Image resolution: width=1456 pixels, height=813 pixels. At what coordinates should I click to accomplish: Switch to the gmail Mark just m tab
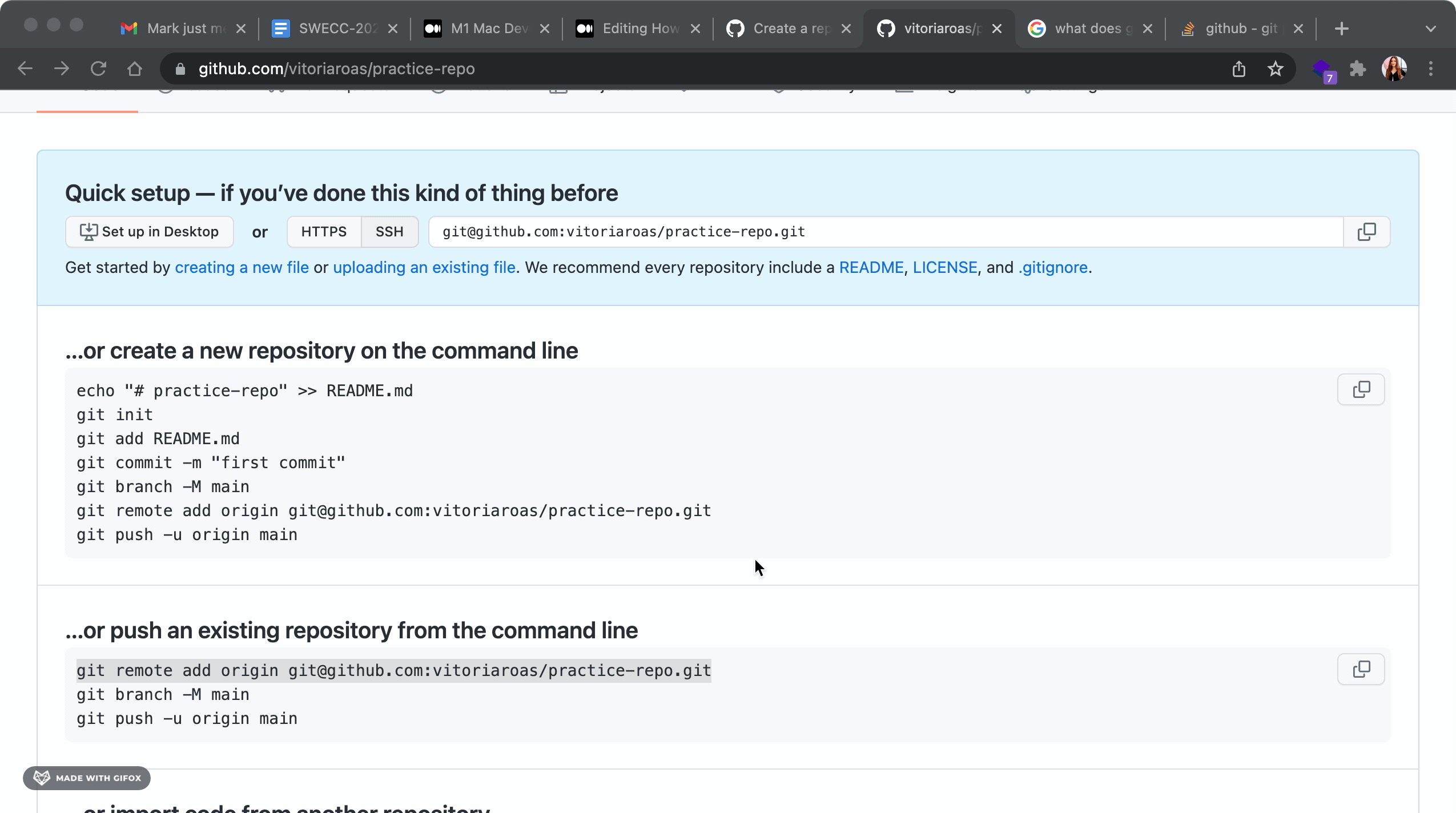click(x=183, y=28)
